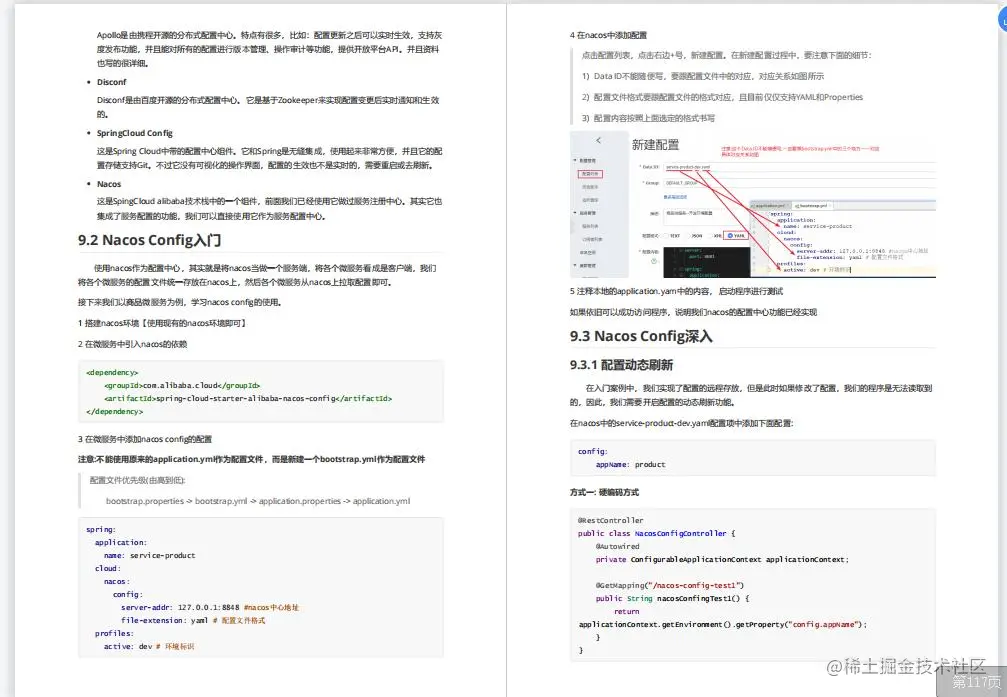1007x697 pixels.
Task: Click the bold note starting '注意:不能使用原来的application.yml'
Action: pos(251,459)
